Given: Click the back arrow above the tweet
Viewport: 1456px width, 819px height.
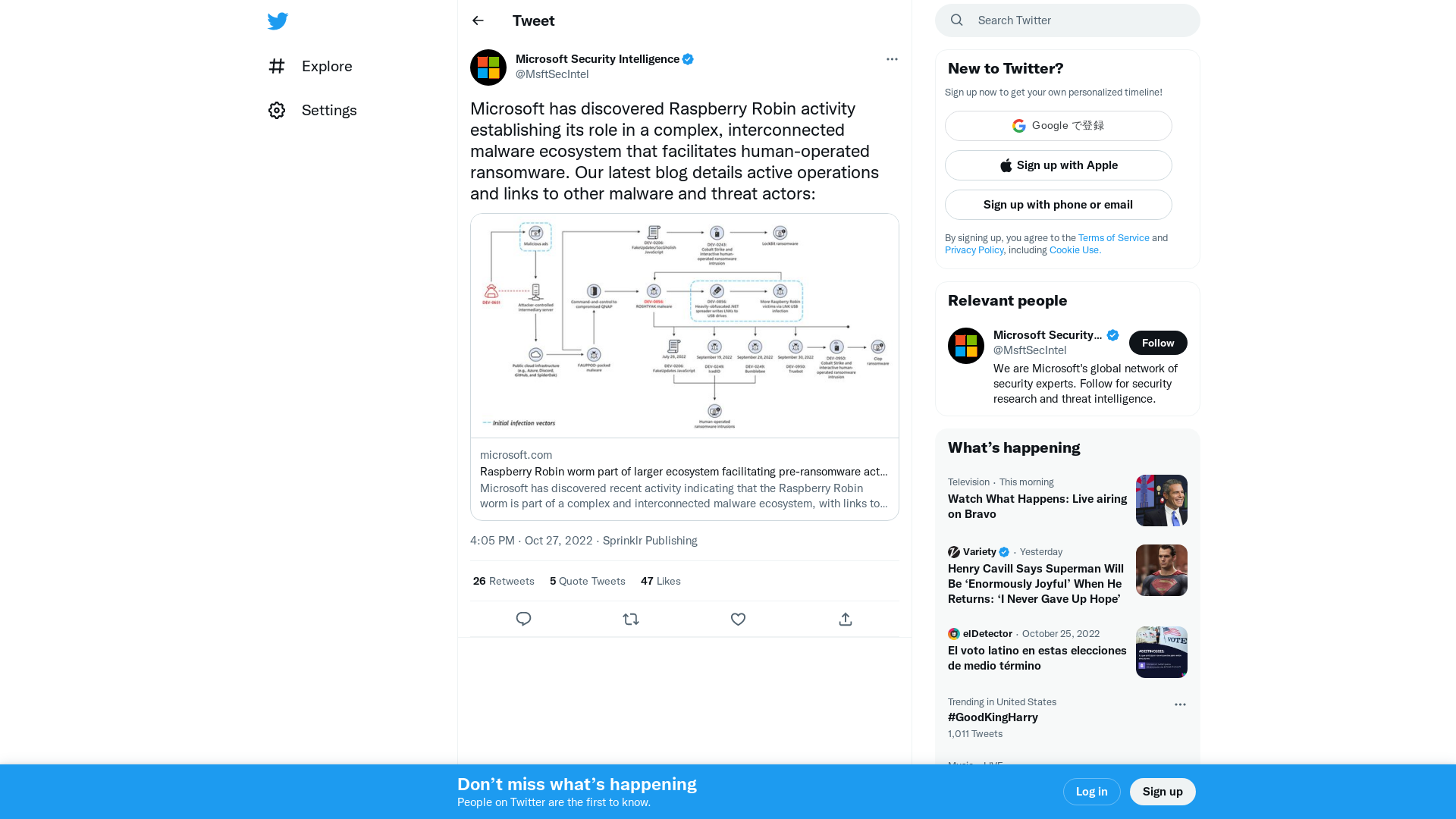Looking at the screenshot, I should pyautogui.click(x=477, y=20).
